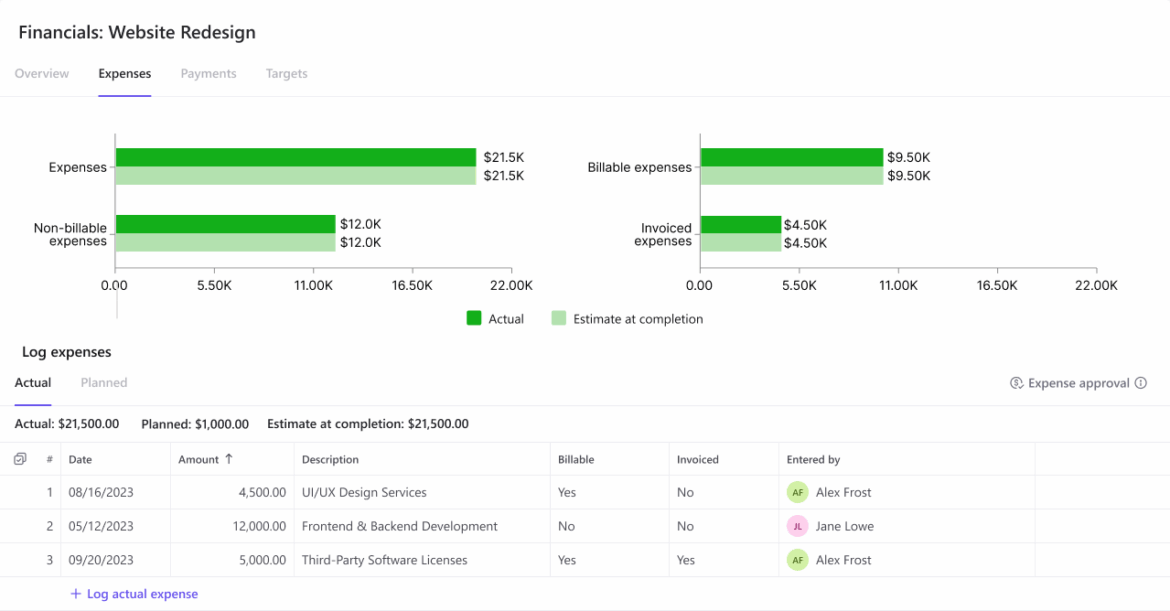1170x611 pixels.
Task: Click Alex Frost's AF avatar in row 1
Action: 798,492
